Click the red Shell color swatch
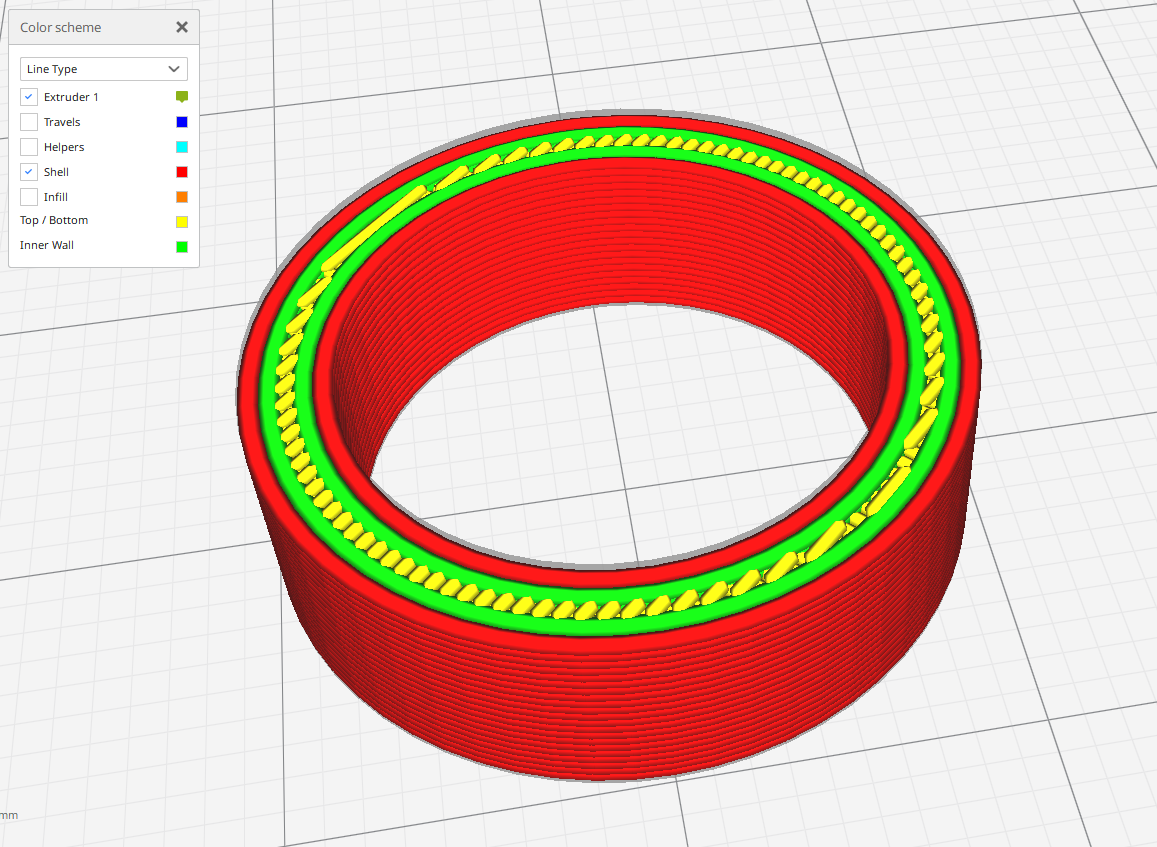 coord(182,172)
